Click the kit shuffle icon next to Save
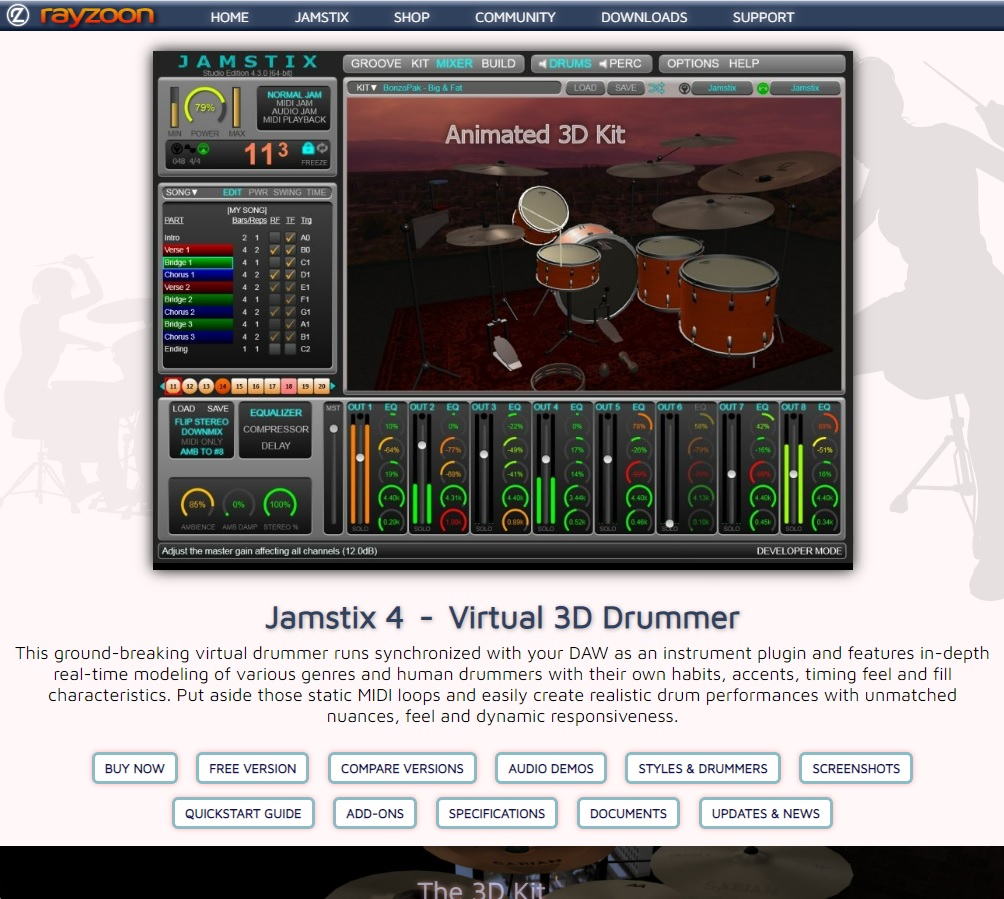Image resolution: width=1004 pixels, height=899 pixels. pos(656,88)
